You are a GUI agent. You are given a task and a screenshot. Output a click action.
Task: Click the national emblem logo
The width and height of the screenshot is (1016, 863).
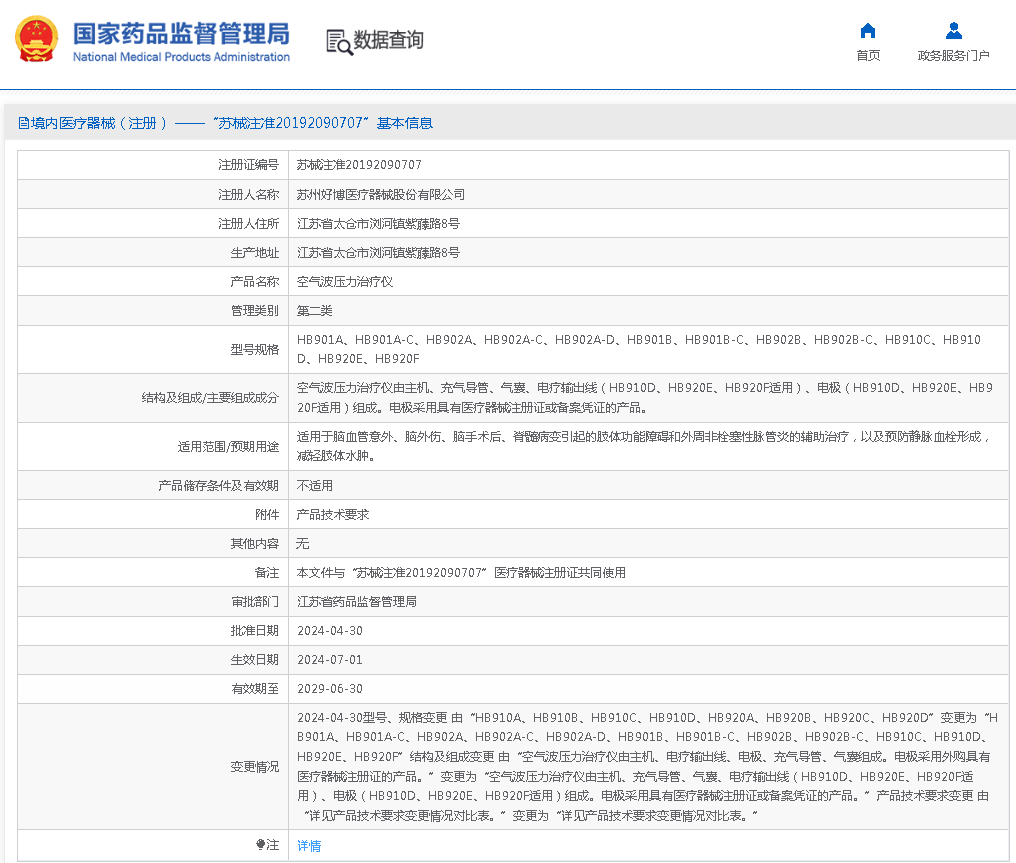coord(36,39)
